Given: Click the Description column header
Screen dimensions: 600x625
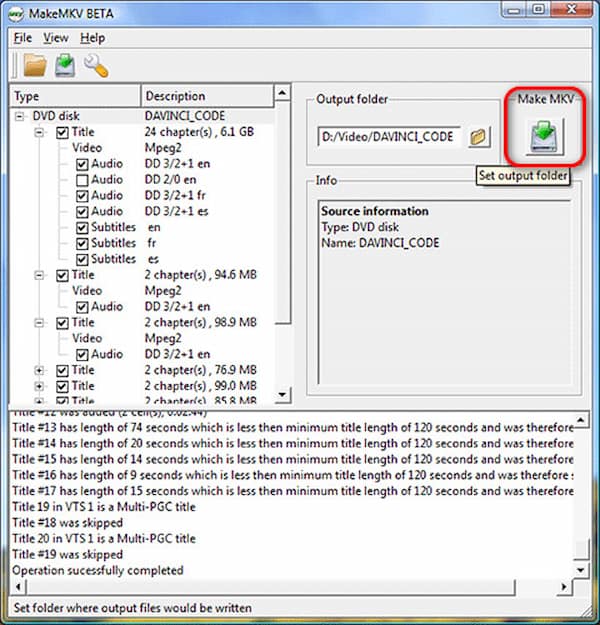Looking at the screenshot, I should pyautogui.click(x=205, y=96).
